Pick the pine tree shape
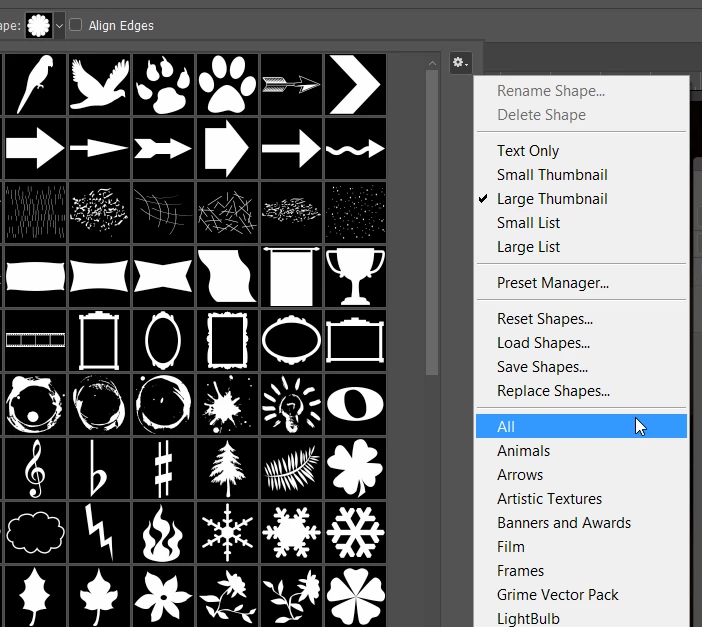This screenshot has width=702, height=627. click(x=227, y=468)
